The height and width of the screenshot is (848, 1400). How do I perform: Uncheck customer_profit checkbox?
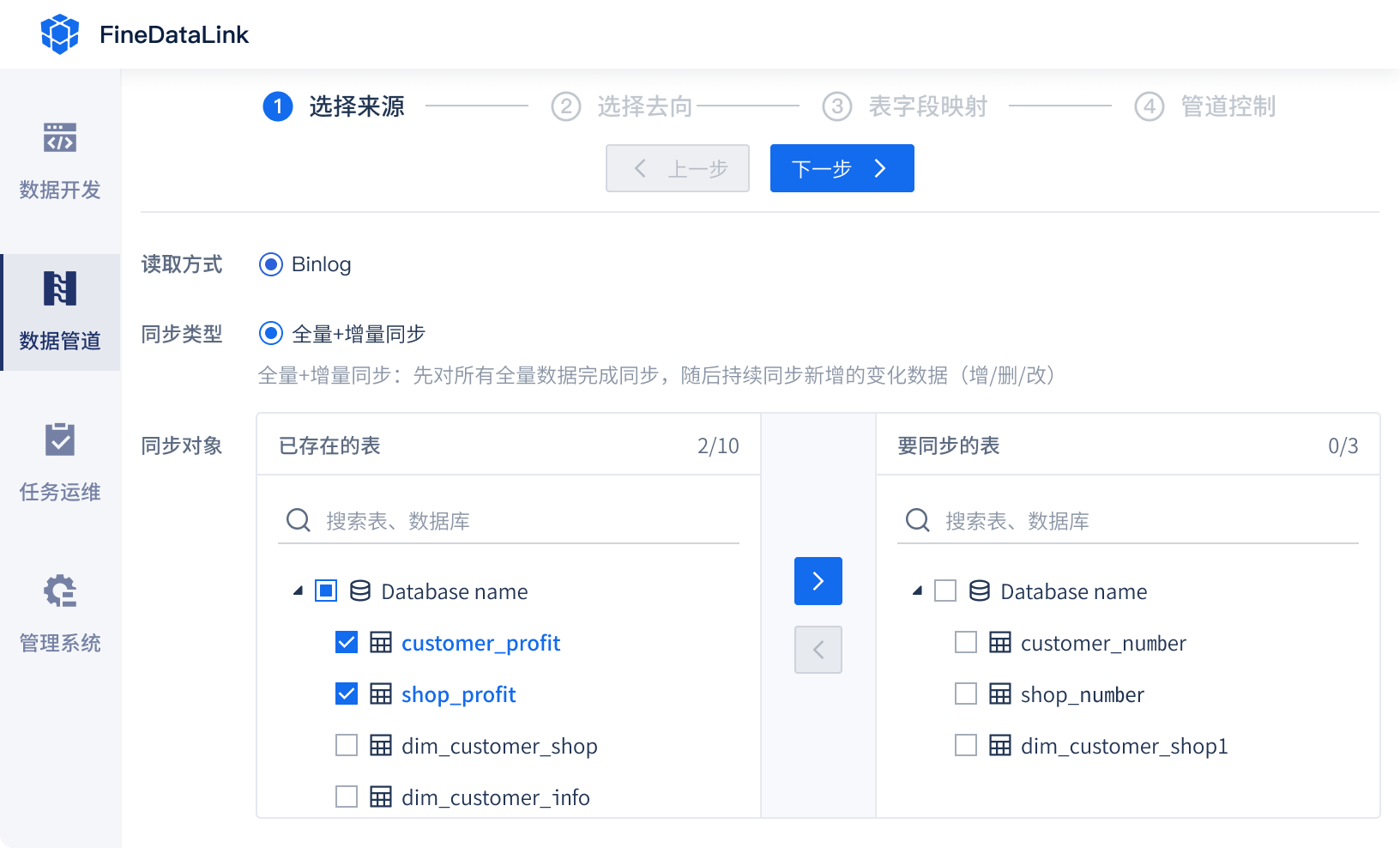[x=347, y=642]
